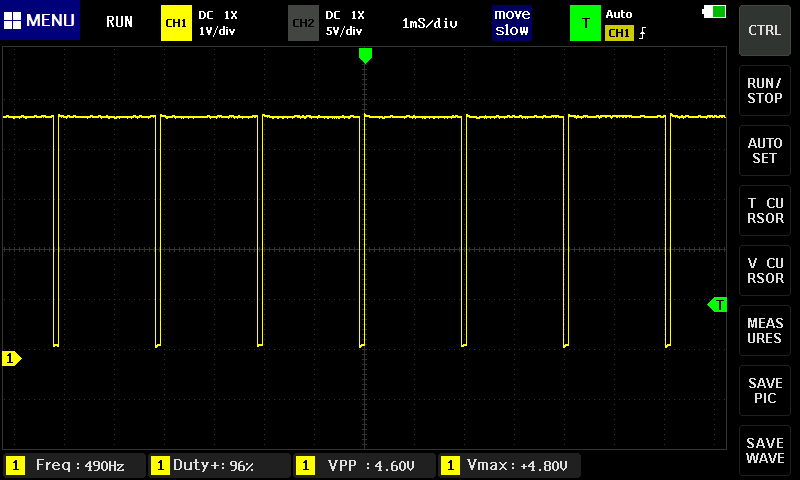Enable the T CURSOR button
This screenshot has height=480, width=800.
765,211
